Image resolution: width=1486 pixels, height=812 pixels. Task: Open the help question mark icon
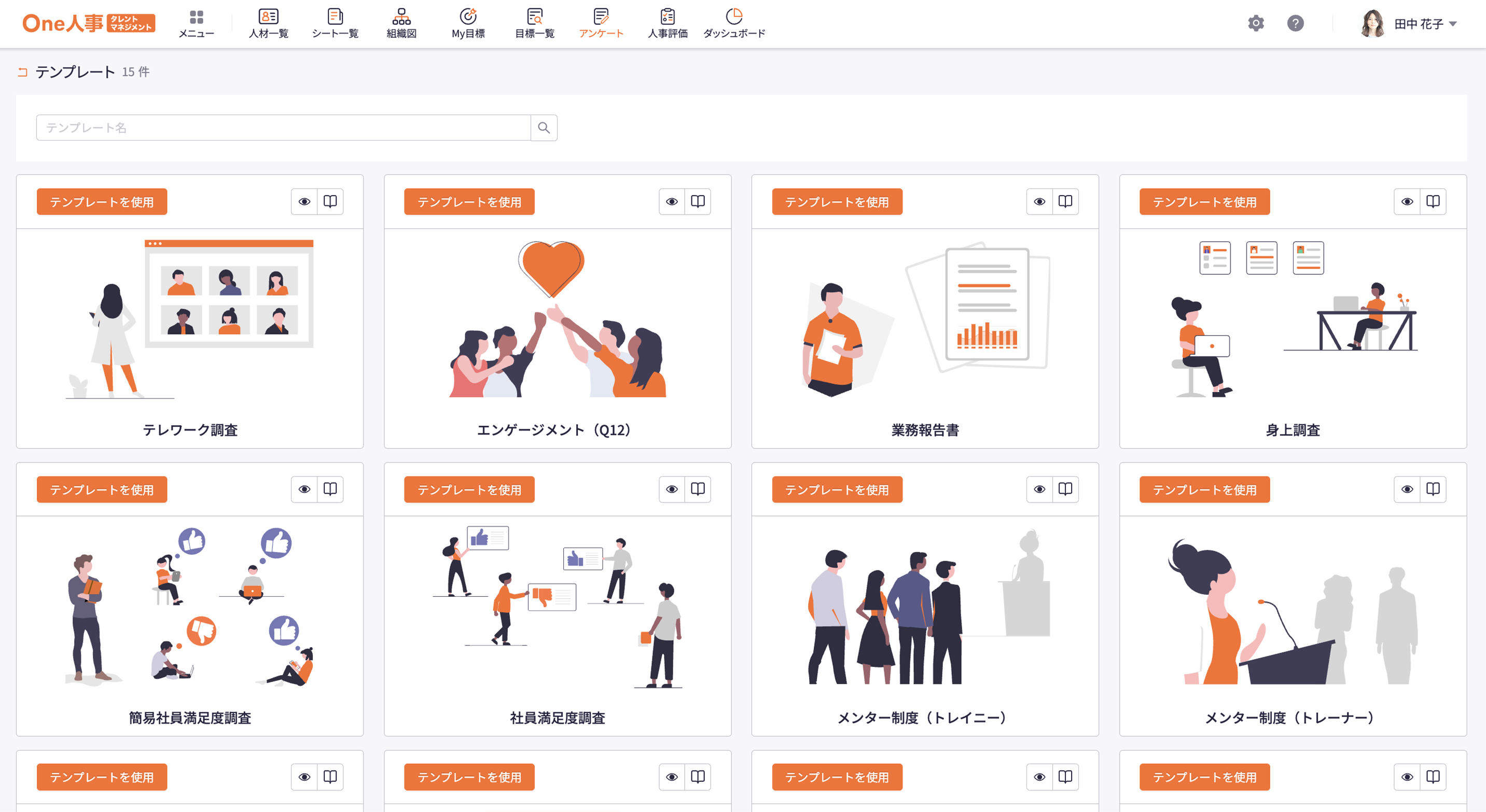point(1295,23)
